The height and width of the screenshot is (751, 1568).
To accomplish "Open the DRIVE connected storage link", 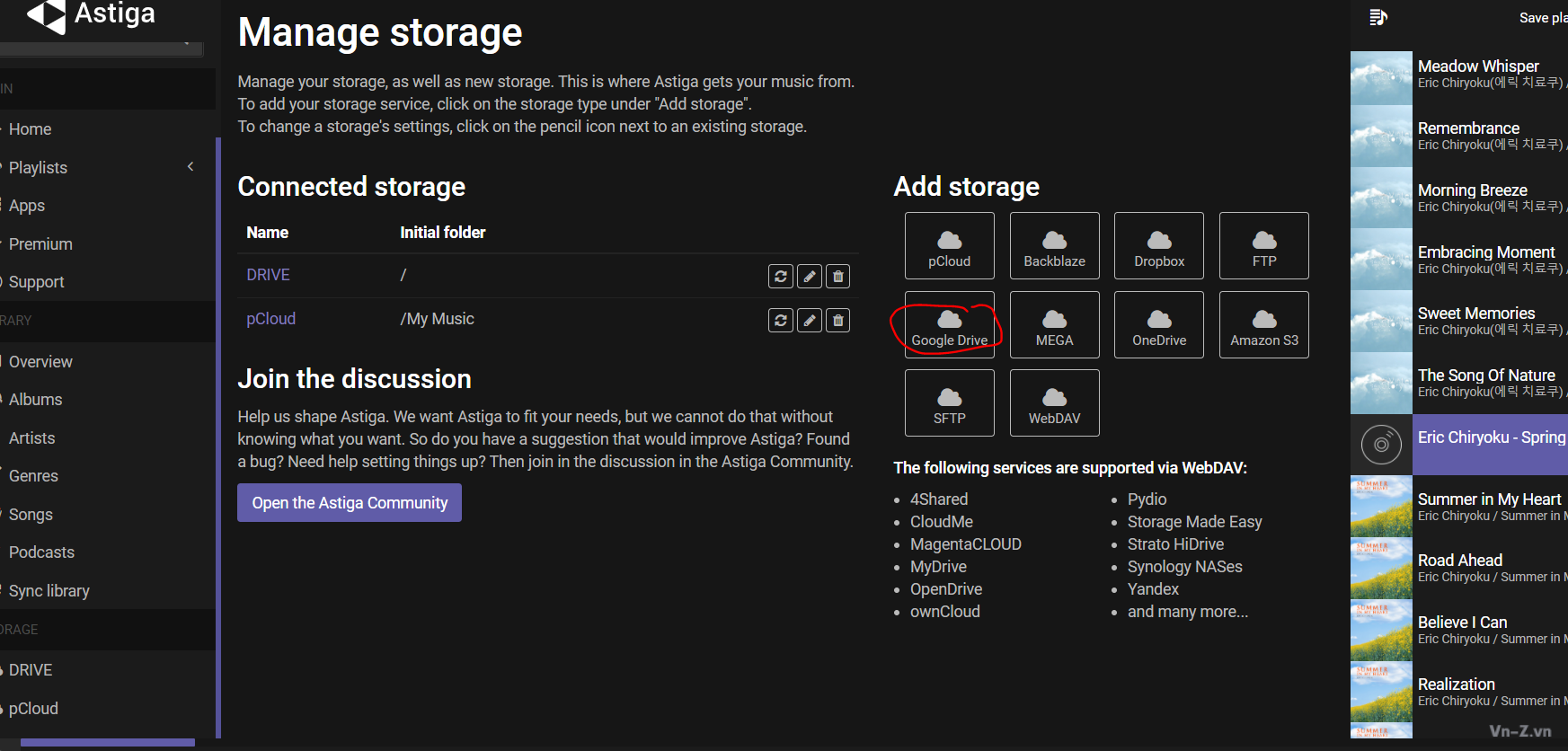I will pyautogui.click(x=268, y=275).
